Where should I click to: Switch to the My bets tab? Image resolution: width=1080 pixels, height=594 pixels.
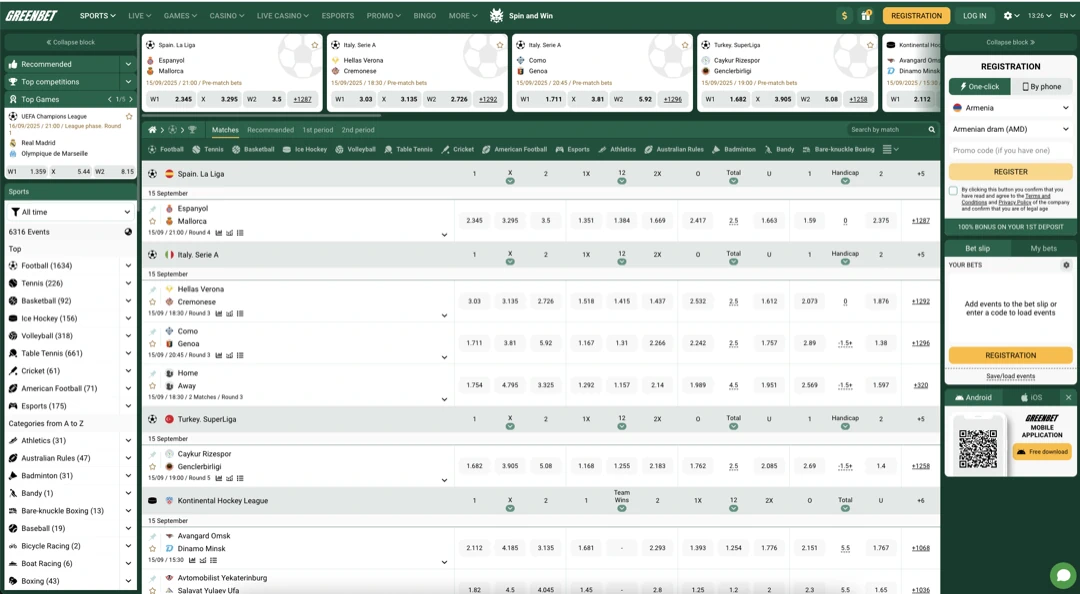point(1043,248)
